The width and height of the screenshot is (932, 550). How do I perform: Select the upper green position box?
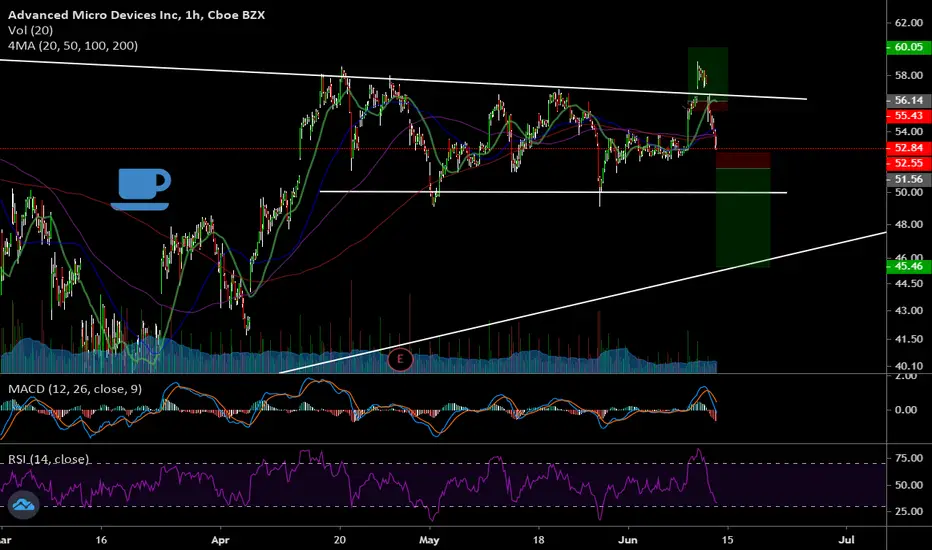(x=708, y=74)
